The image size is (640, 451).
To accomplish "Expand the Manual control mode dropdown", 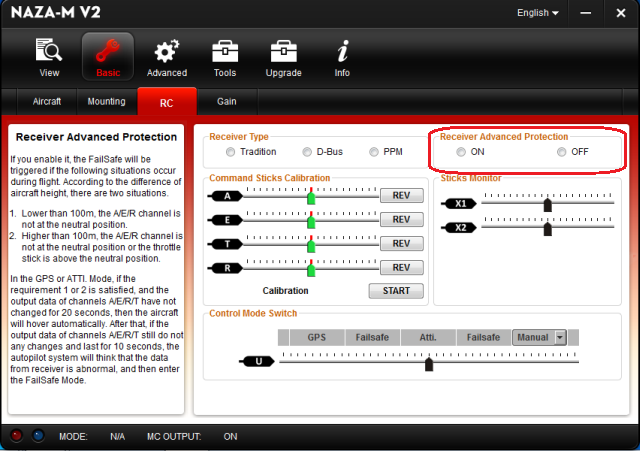I will (560, 338).
